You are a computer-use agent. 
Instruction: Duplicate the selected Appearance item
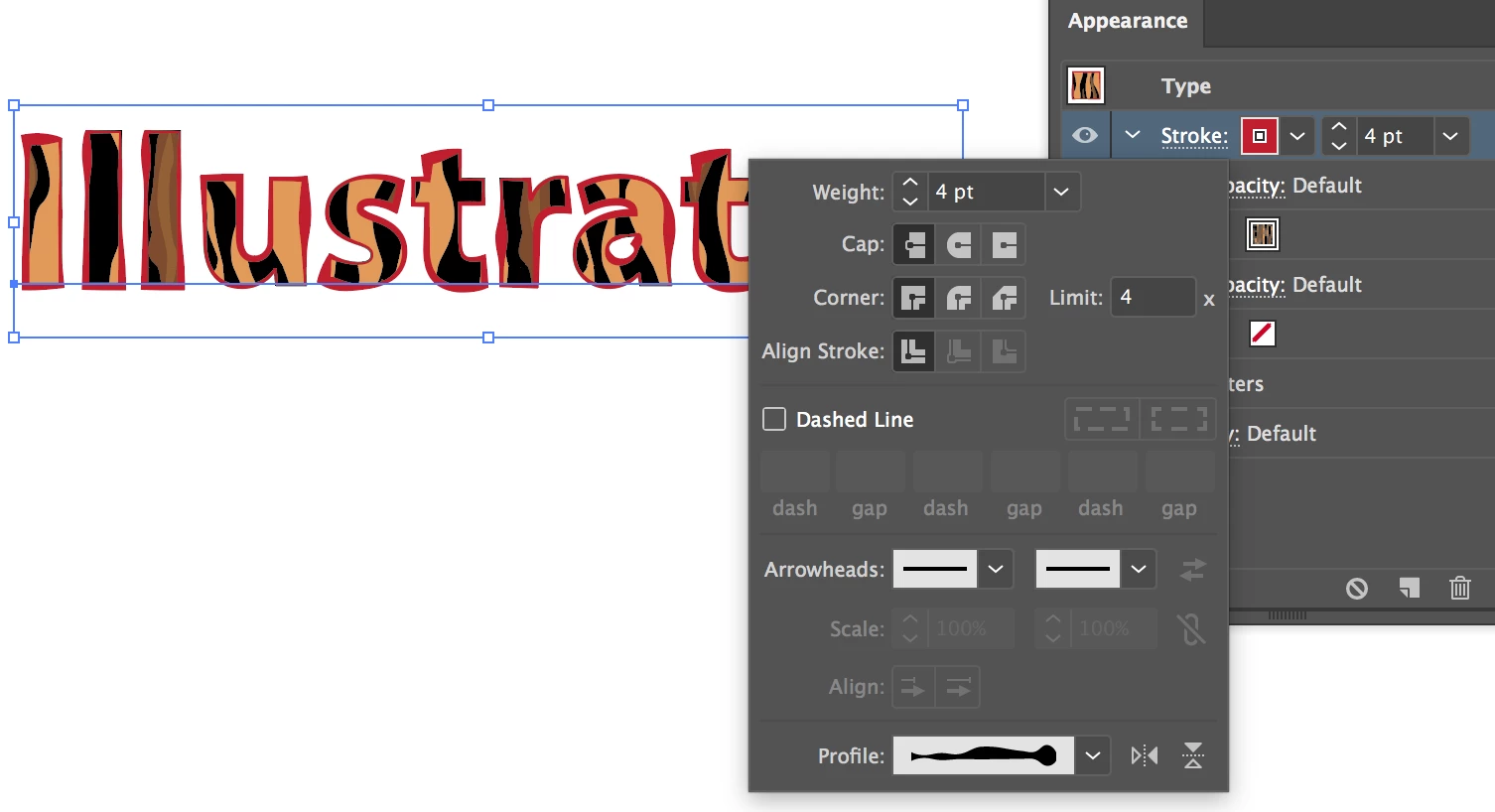tap(1410, 589)
